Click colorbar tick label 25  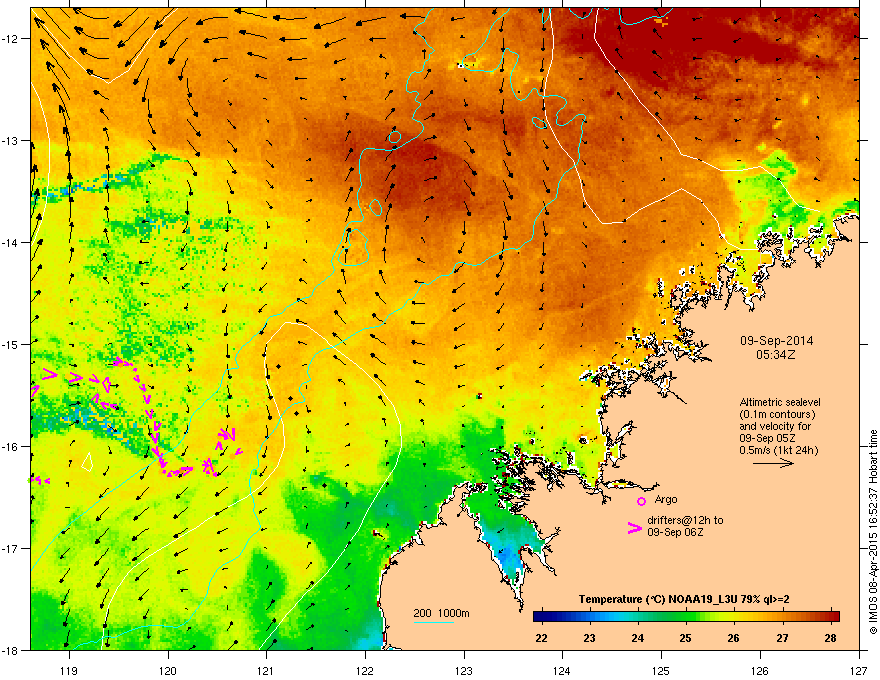(685, 638)
